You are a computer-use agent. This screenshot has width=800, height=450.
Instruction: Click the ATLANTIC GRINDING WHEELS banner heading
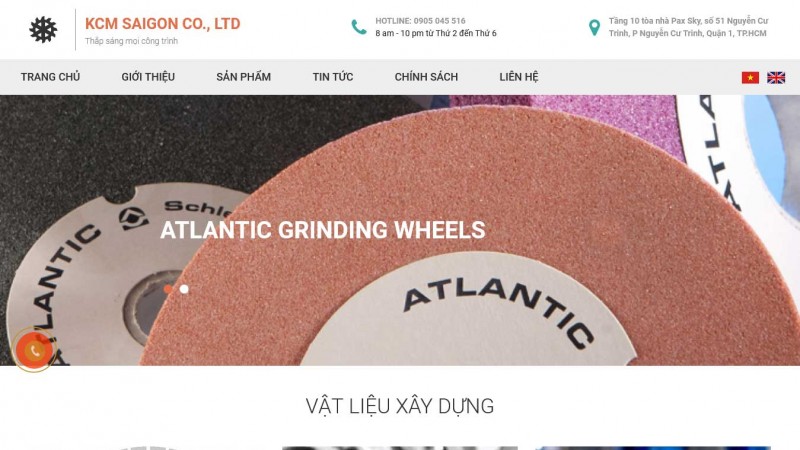322,230
